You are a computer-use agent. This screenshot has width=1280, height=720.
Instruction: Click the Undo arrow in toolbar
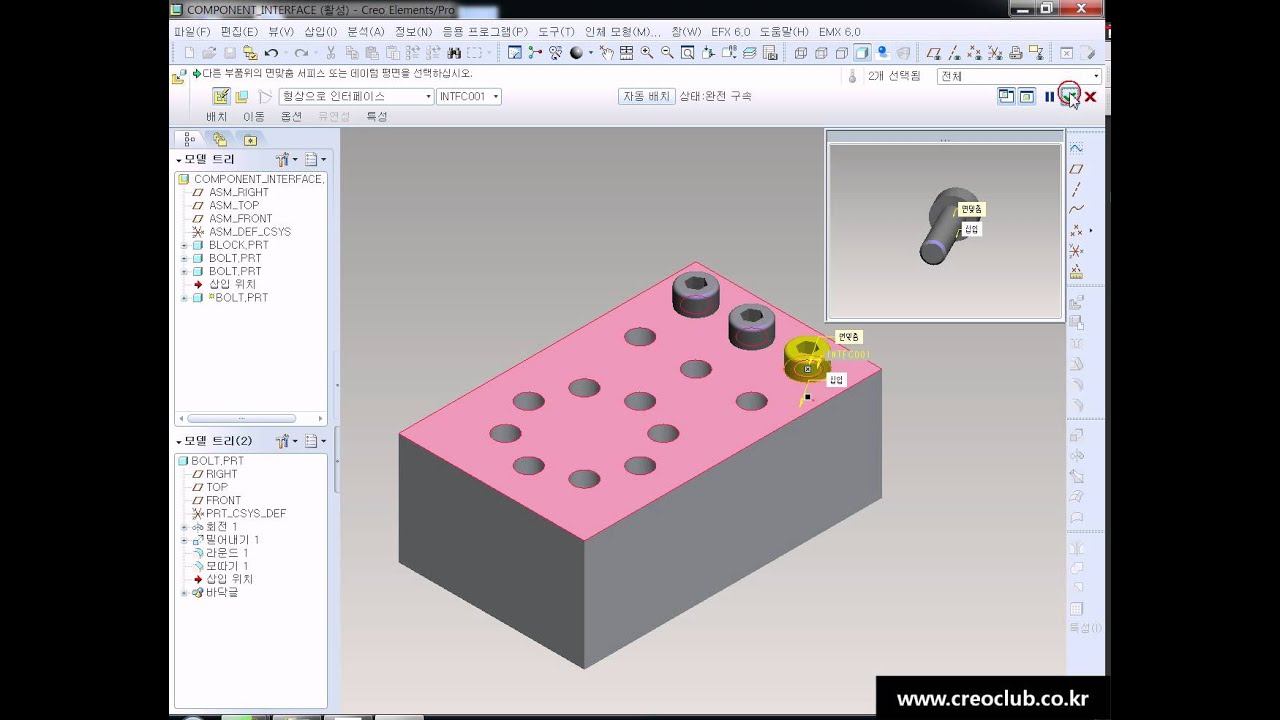click(x=271, y=53)
